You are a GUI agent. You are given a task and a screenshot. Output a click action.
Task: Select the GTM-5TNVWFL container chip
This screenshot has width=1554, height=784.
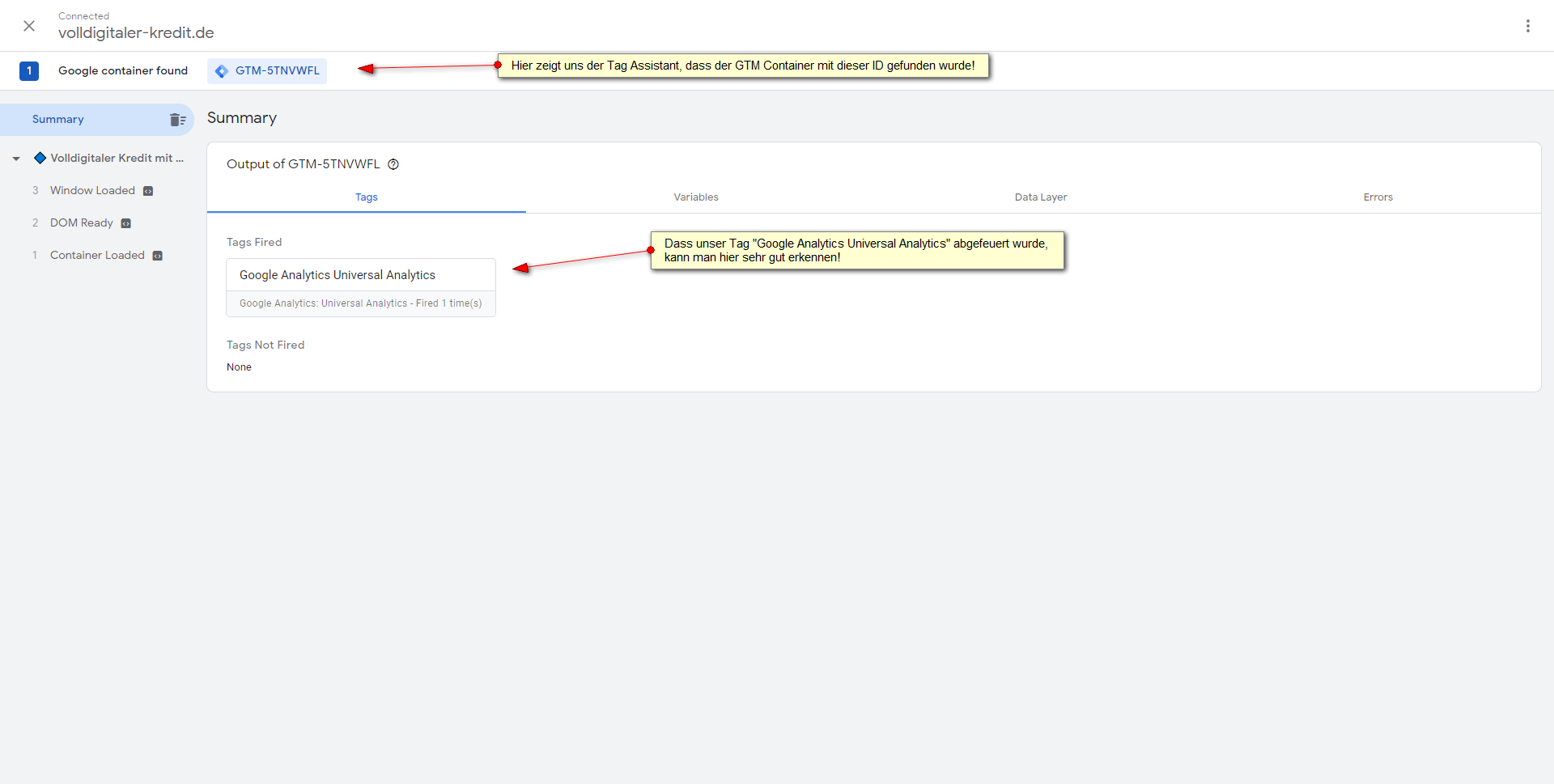pyautogui.click(x=267, y=70)
